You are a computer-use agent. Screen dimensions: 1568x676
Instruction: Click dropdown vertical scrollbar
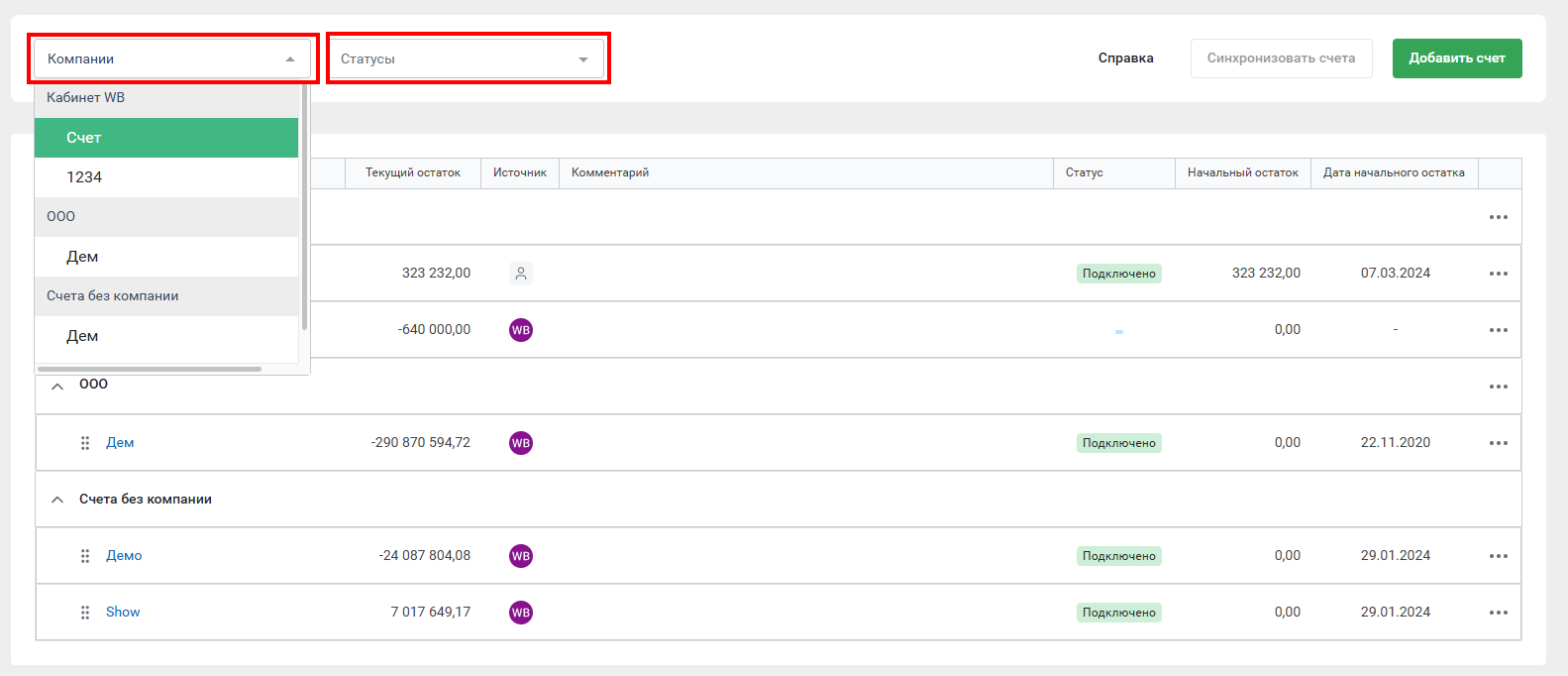[x=304, y=206]
